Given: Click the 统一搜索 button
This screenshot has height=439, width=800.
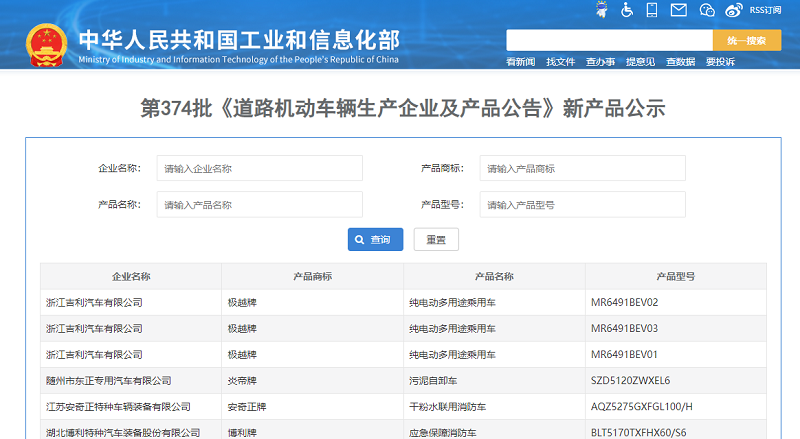Looking at the screenshot, I should (747, 40).
